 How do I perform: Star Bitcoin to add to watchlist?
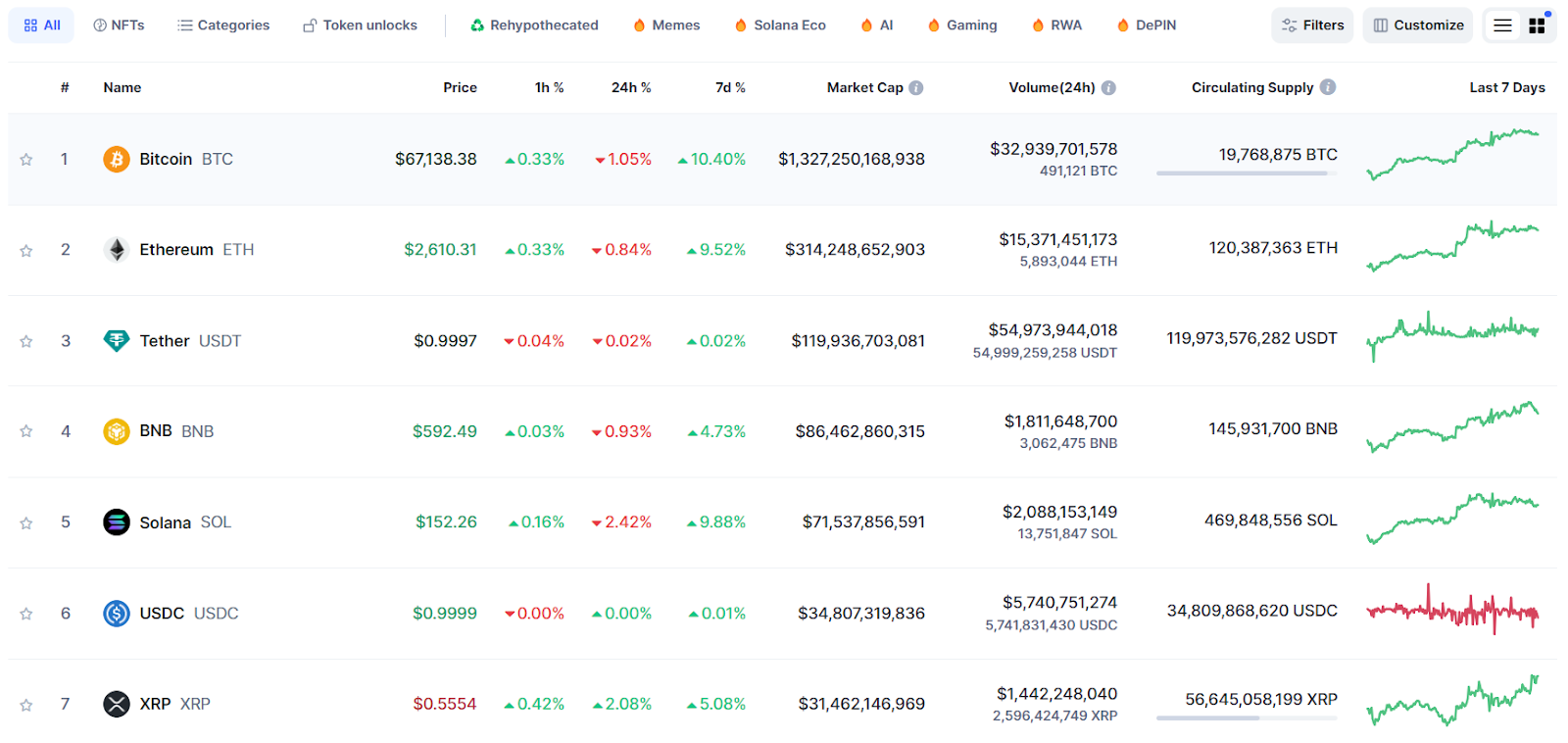(x=26, y=160)
